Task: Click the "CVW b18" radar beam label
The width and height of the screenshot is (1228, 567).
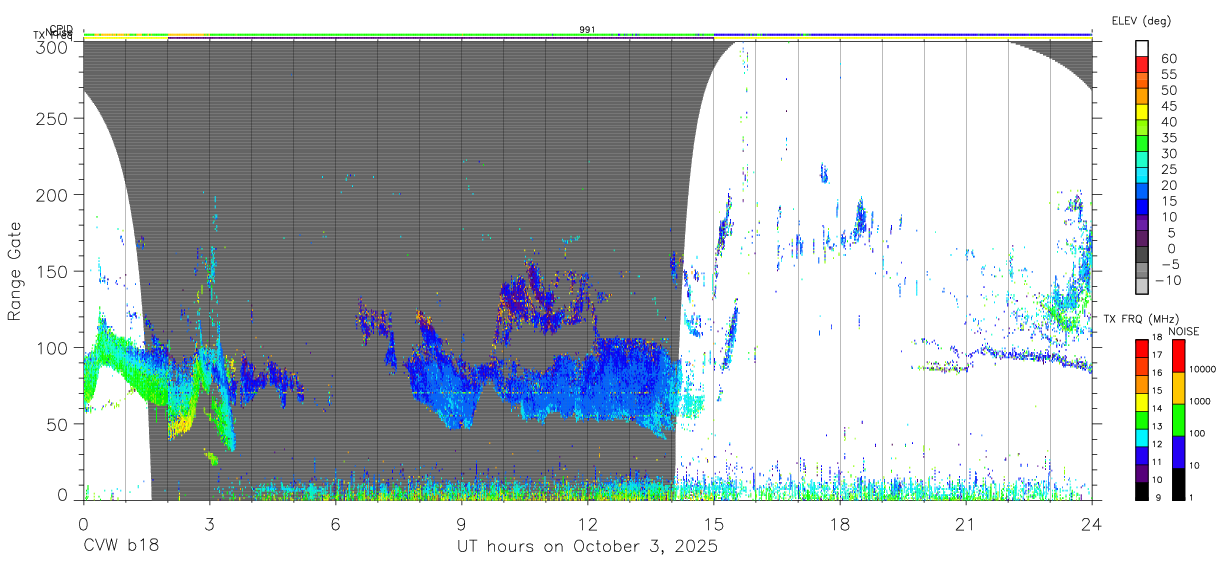Action: (122, 547)
